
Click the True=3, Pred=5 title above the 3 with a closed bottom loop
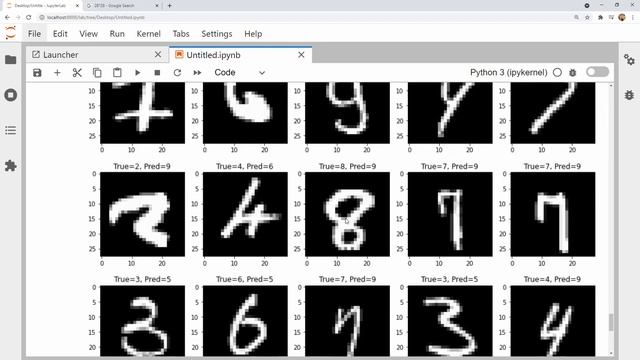coord(142,279)
